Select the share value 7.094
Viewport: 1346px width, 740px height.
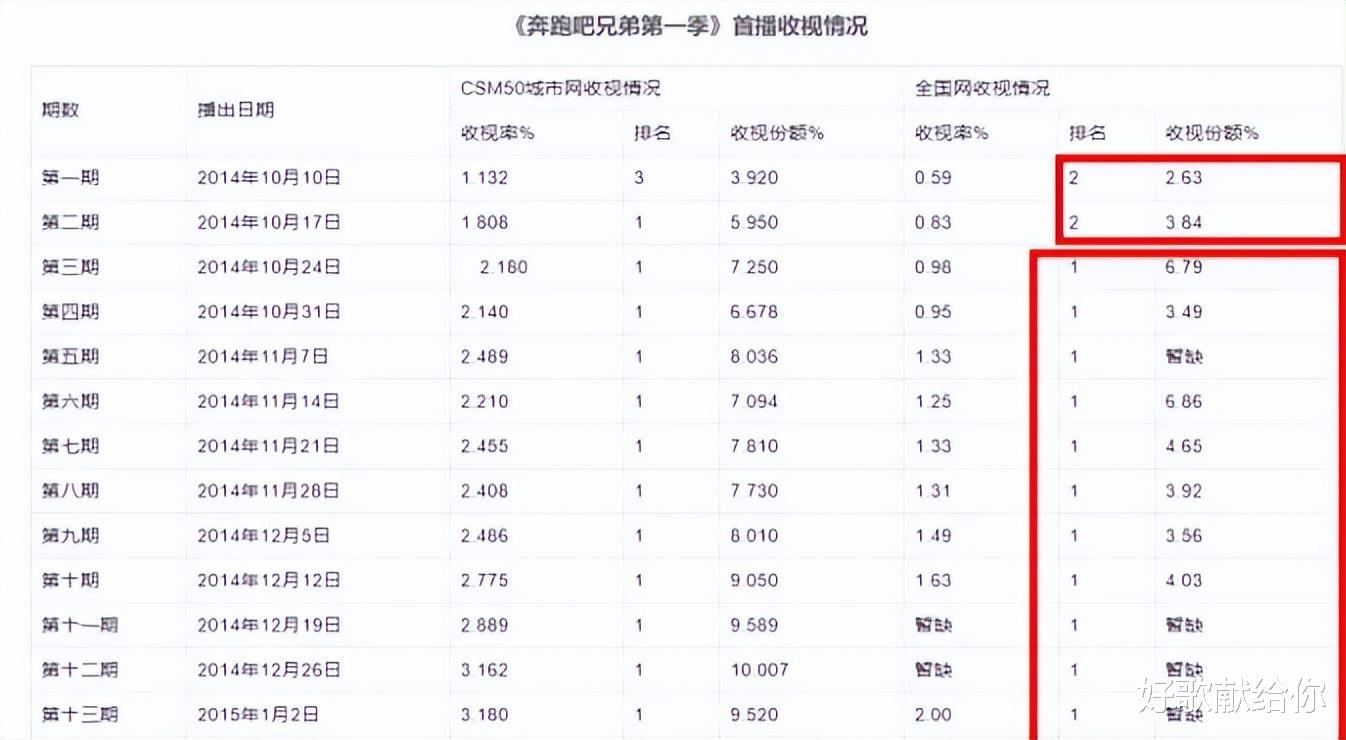point(754,402)
